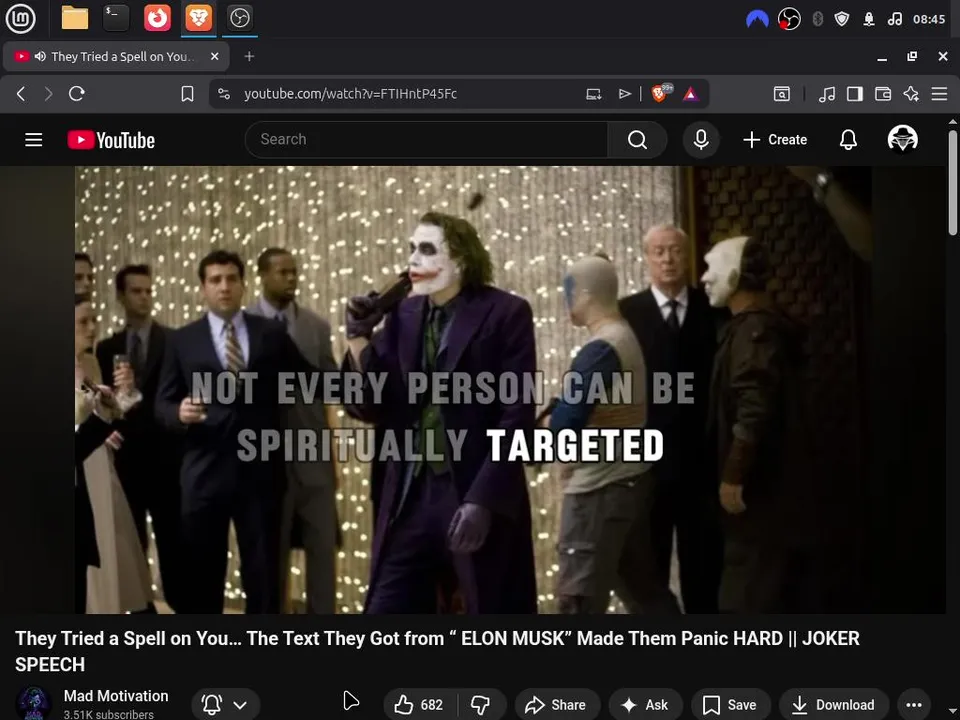Viewport: 960px width, 720px height.
Task: Open the browser's tab search toolbar button
Action: (x=782, y=94)
